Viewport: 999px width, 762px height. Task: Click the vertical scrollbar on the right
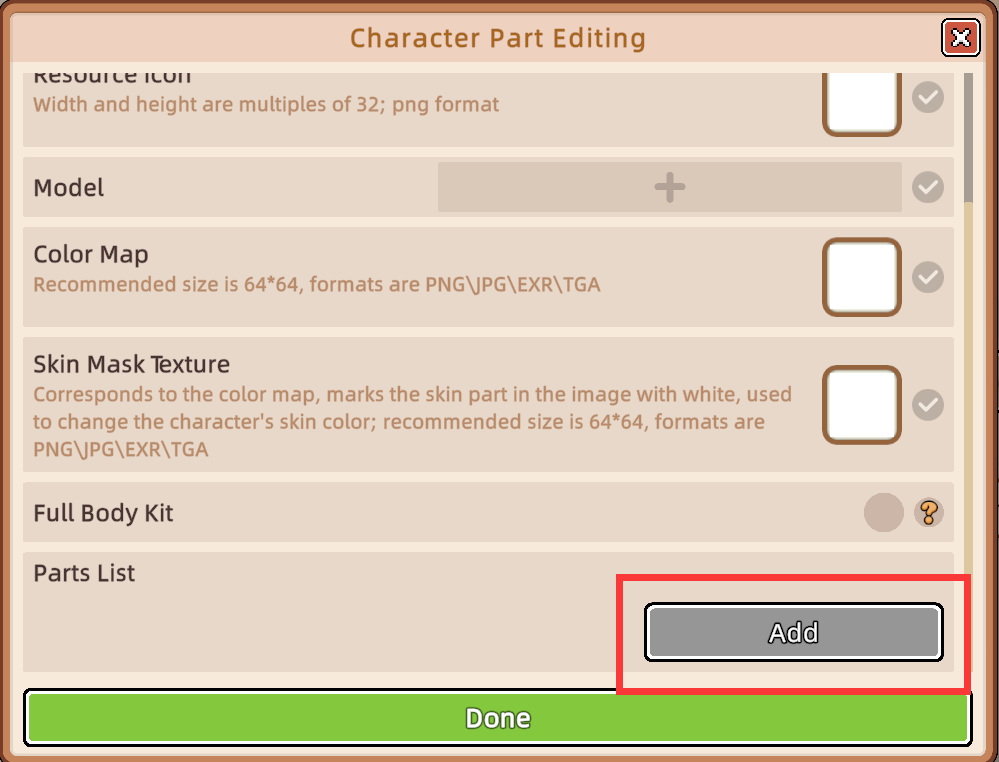pos(967,140)
